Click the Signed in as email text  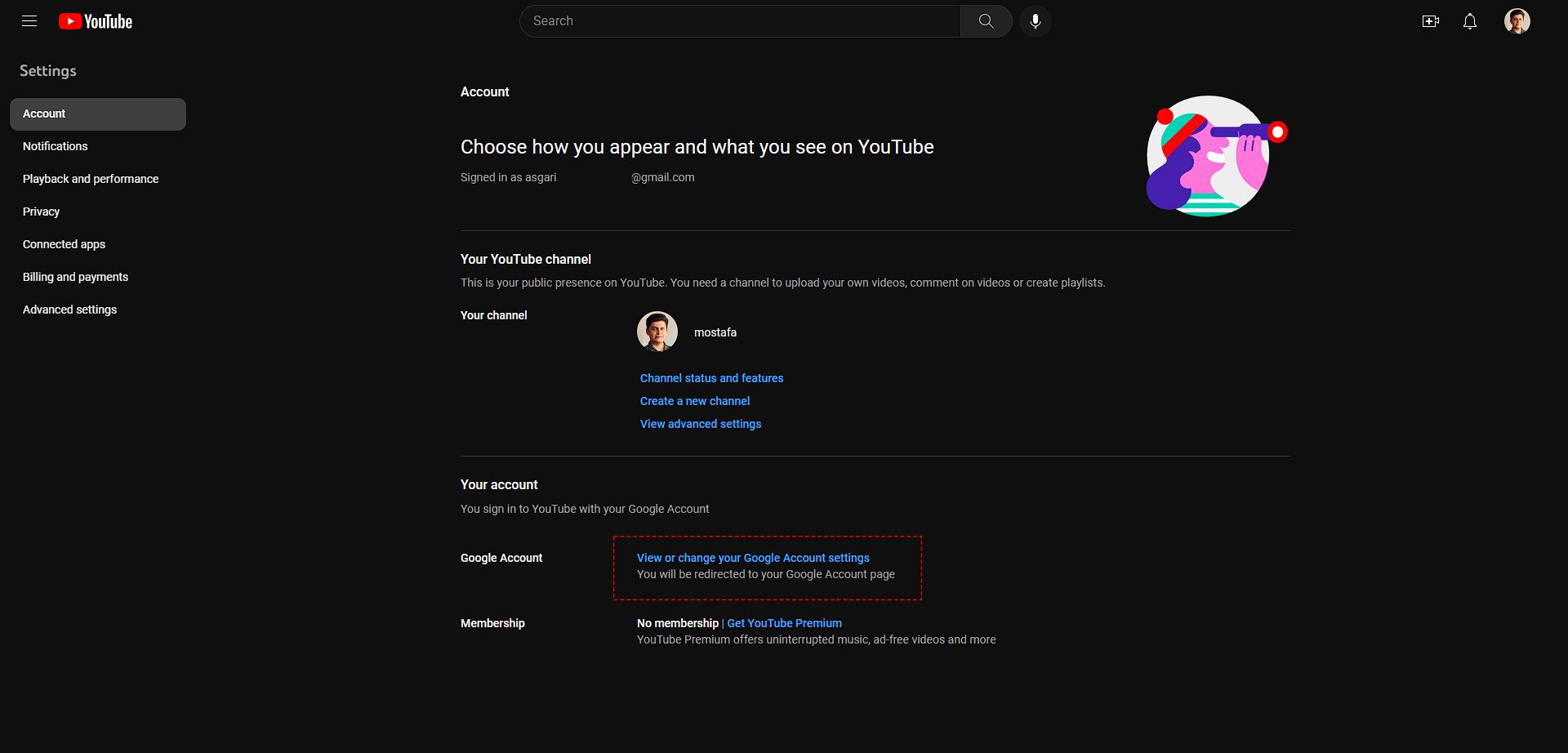pos(577,177)
